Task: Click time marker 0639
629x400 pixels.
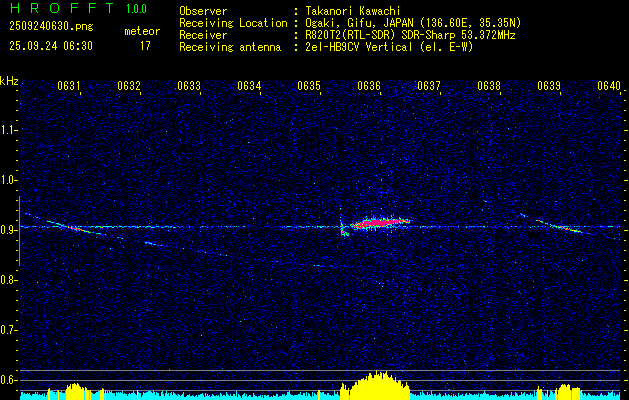Action: click(x=549, y=86)
